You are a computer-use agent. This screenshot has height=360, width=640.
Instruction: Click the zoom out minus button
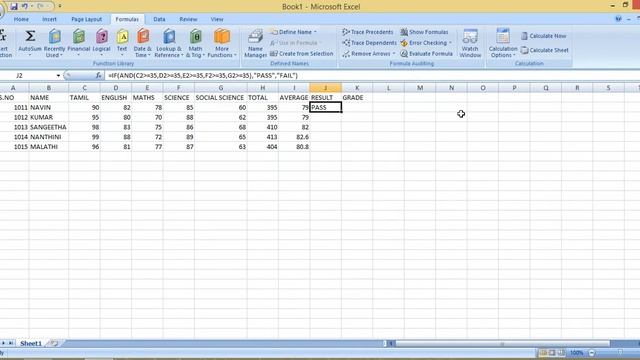point(591,353)
